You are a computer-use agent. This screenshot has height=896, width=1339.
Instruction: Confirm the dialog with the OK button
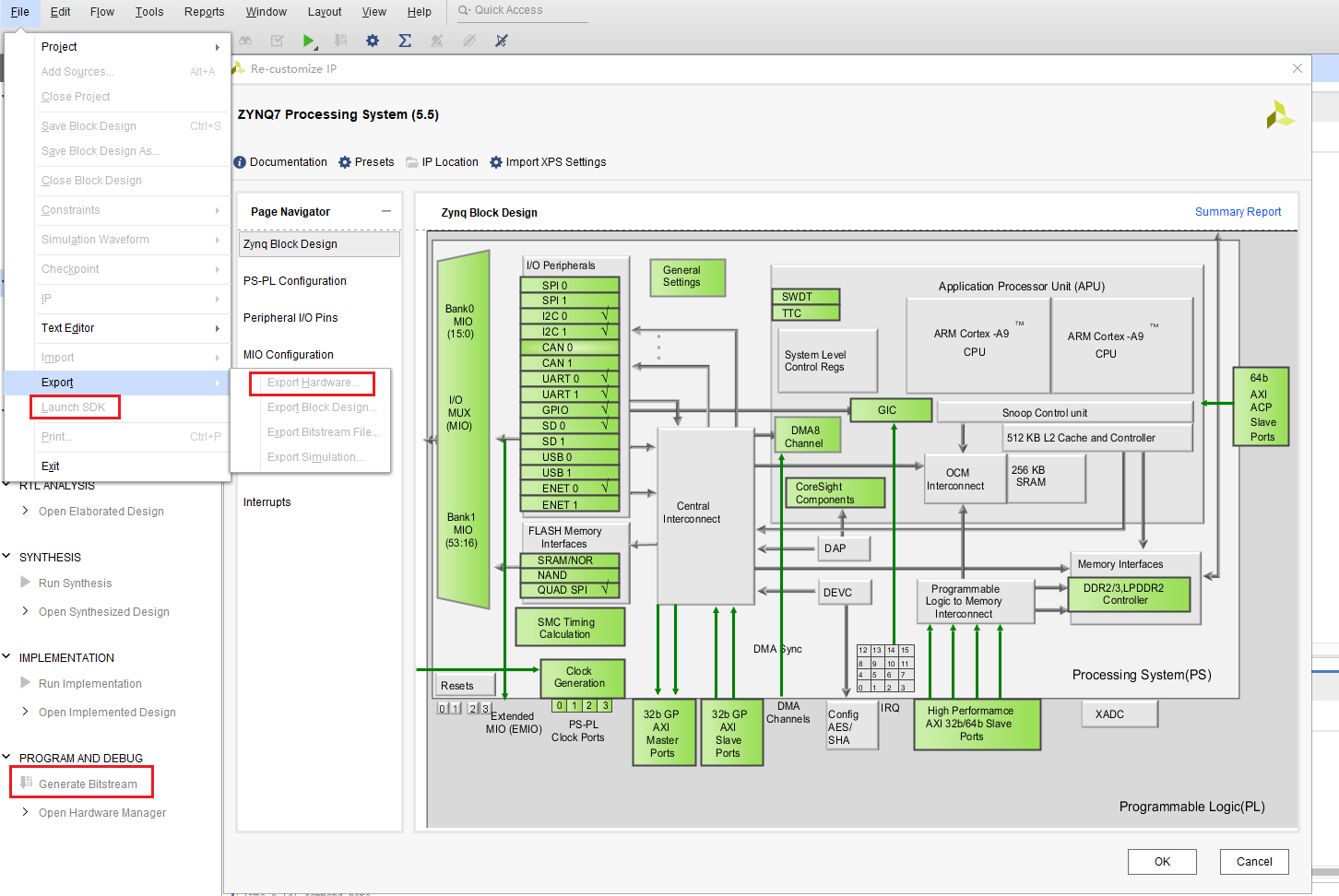[x=1162, y=861]
